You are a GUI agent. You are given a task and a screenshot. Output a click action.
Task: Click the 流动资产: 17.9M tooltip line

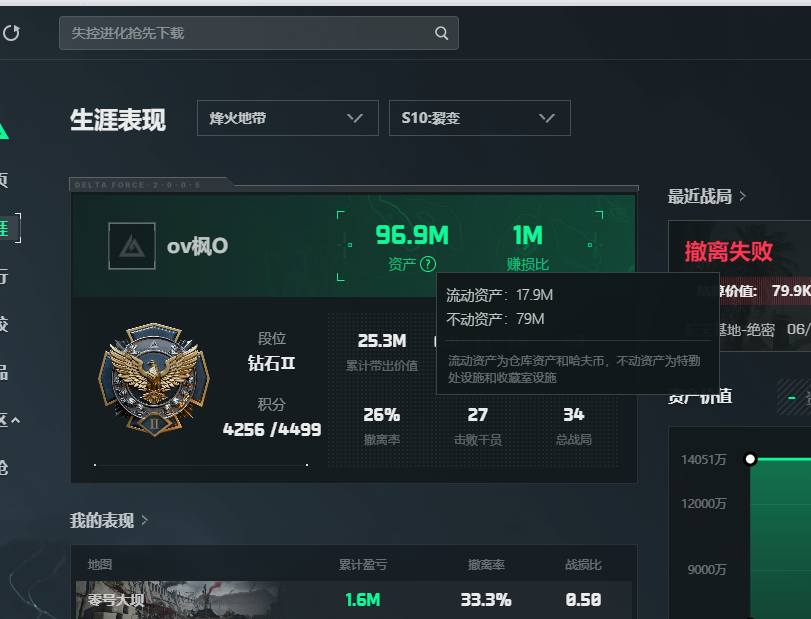(x=500, y=295)
